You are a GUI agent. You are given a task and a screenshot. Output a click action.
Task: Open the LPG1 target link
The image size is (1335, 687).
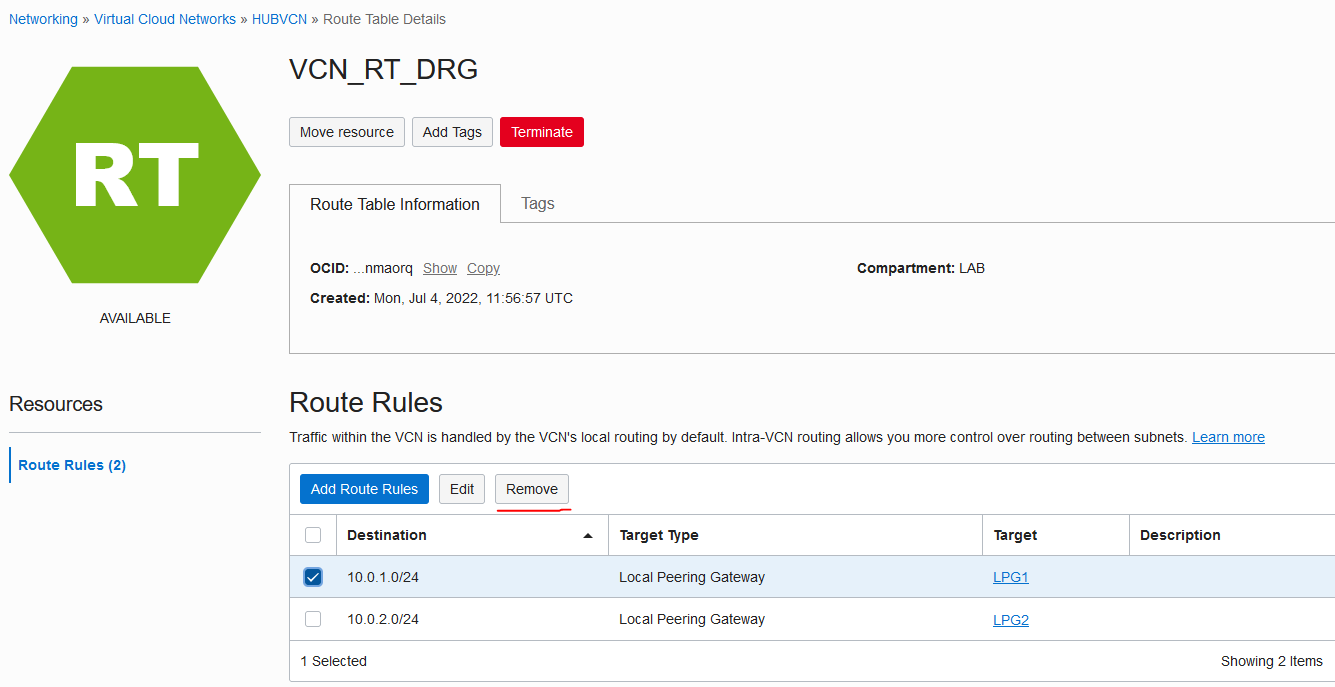pyautogui.click(x=1011, y=577)
